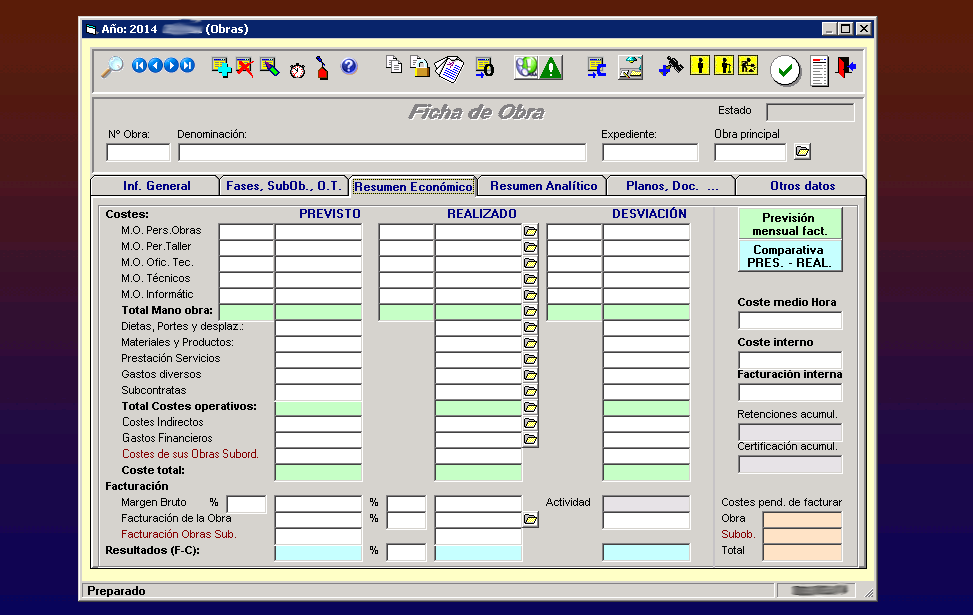Click into the Denominación field
Viewport: 973px width, 615px height.
click(x=382, y=152)
